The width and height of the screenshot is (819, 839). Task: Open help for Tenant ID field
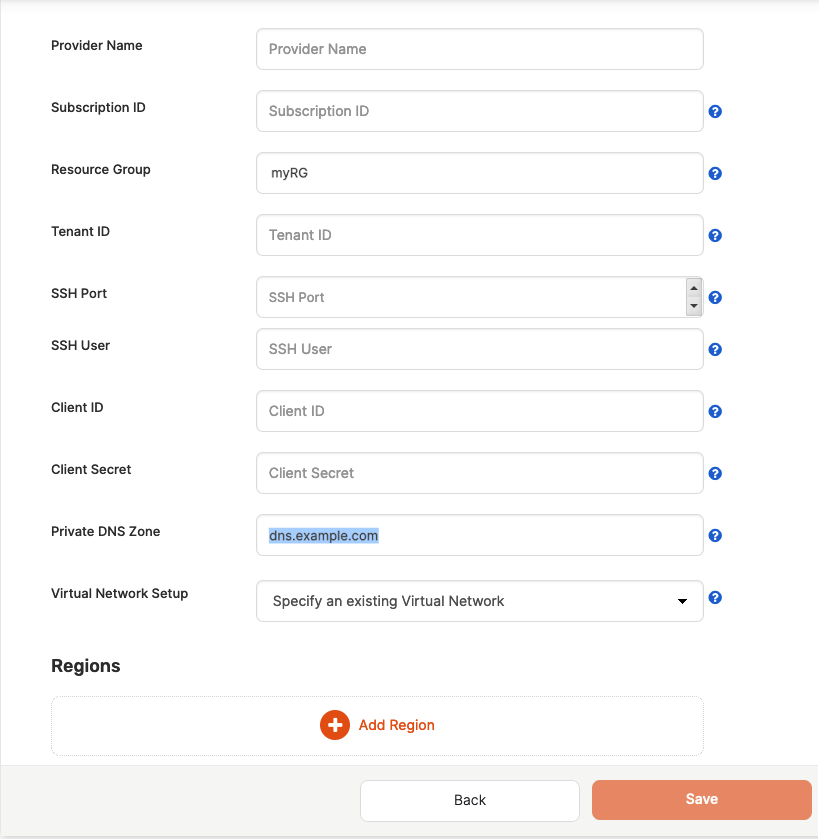click(715, 235)
